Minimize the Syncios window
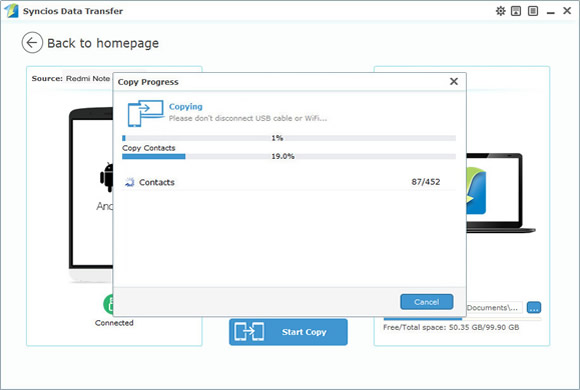Image resolution: width=580 pixels, height=390 pixels. (x=550, y=11)
